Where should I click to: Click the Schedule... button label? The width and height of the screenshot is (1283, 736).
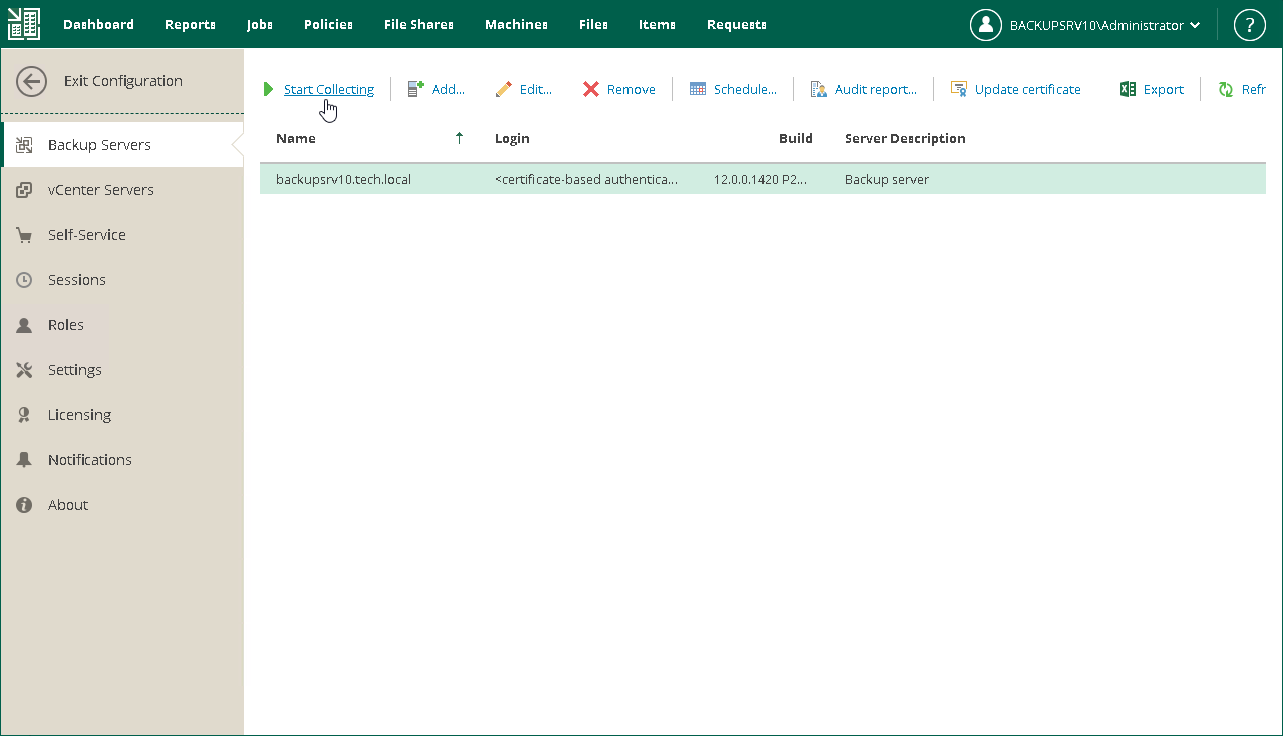[x=745, y=90]
